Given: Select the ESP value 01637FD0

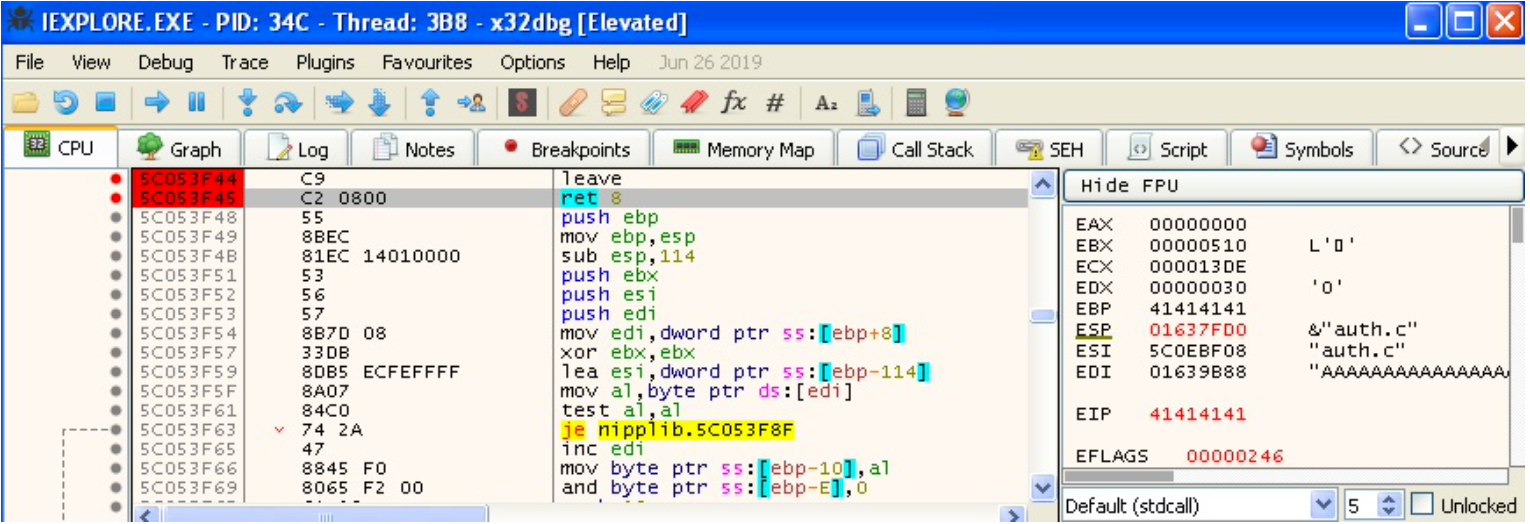Looking at the screenshot, I should pyautogui.click(x=1183, y=330).
